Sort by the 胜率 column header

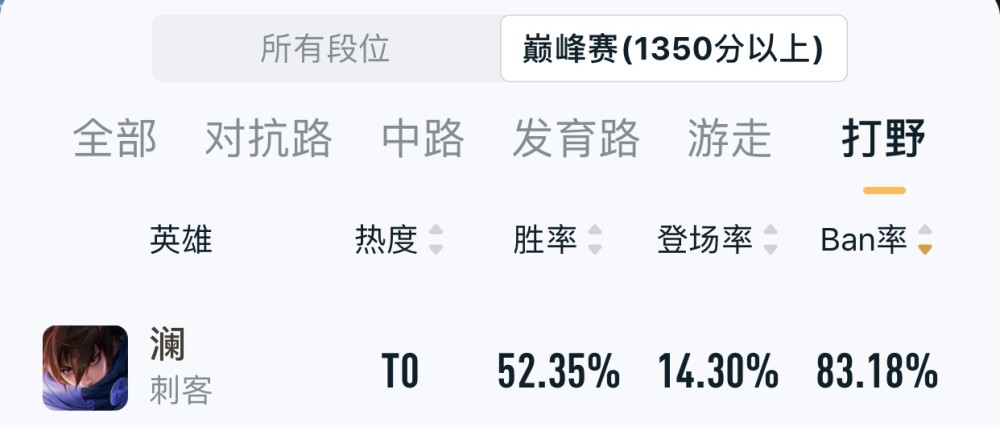pos(545,240)
